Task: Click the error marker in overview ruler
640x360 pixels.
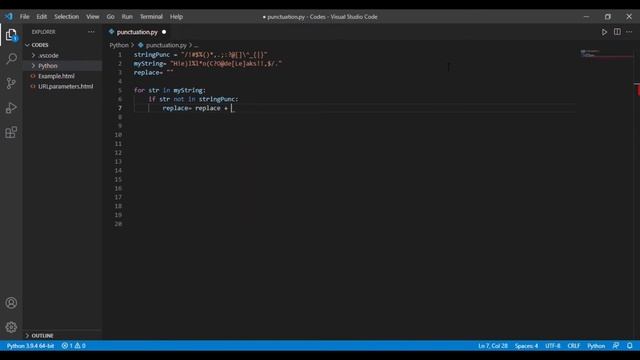Action: point(637,90)
